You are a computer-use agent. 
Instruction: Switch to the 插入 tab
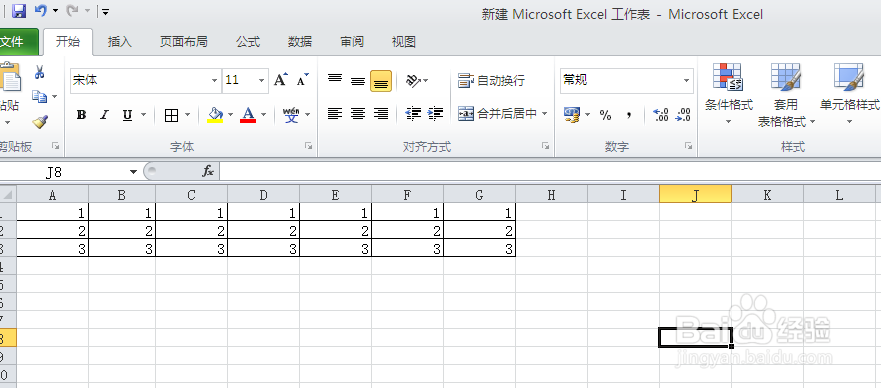click(x=120, y=42)
